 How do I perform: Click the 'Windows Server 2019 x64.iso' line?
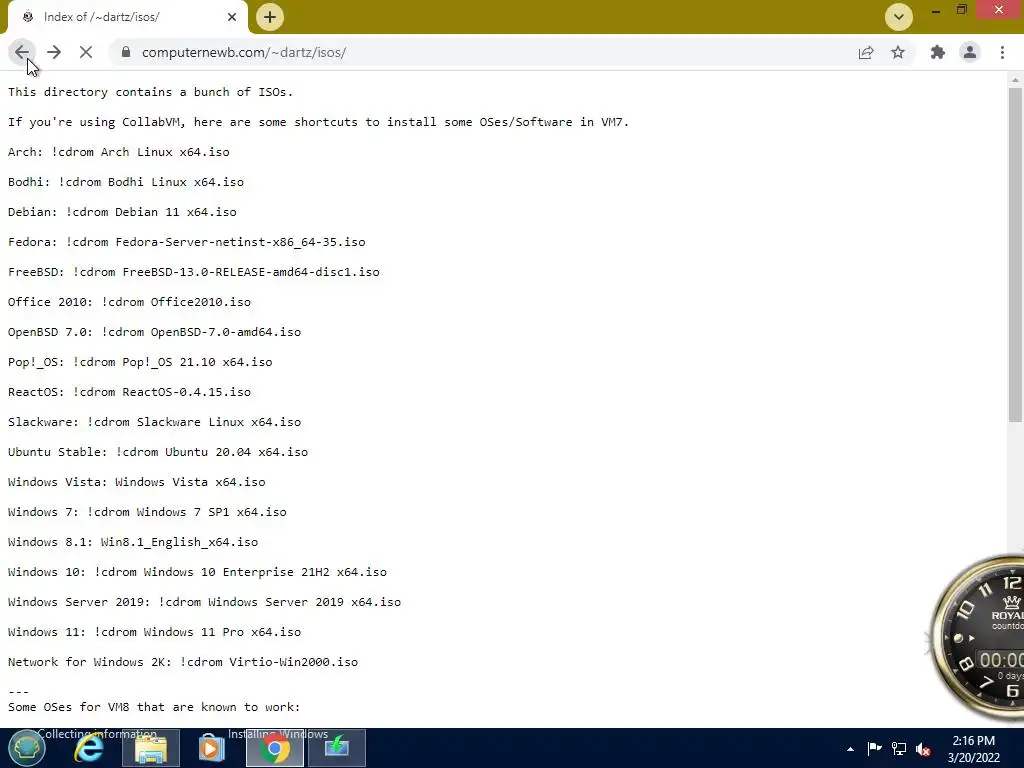204,603
